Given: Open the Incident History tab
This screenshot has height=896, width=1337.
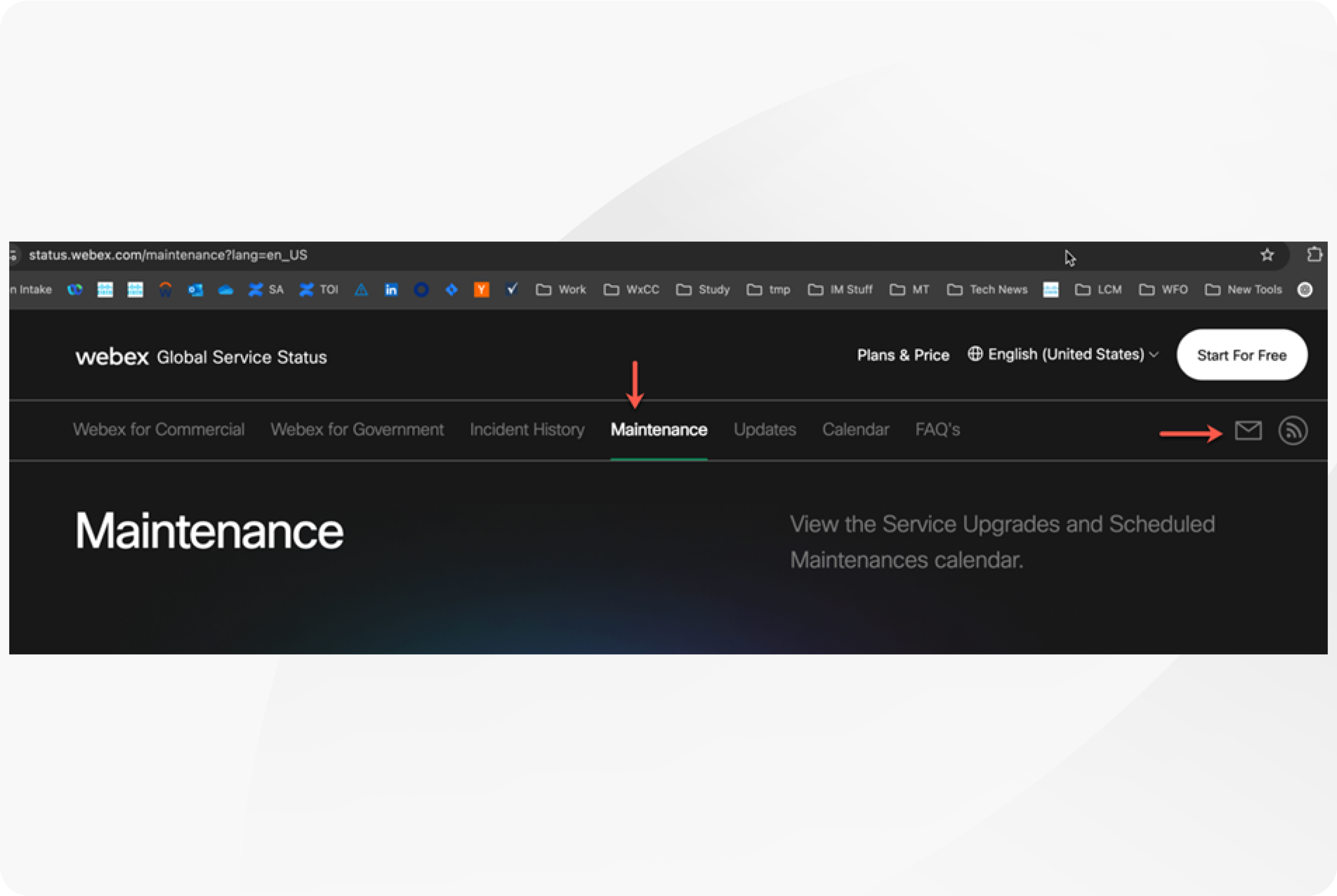Looking at the screenshot, I should click(527, 430).
